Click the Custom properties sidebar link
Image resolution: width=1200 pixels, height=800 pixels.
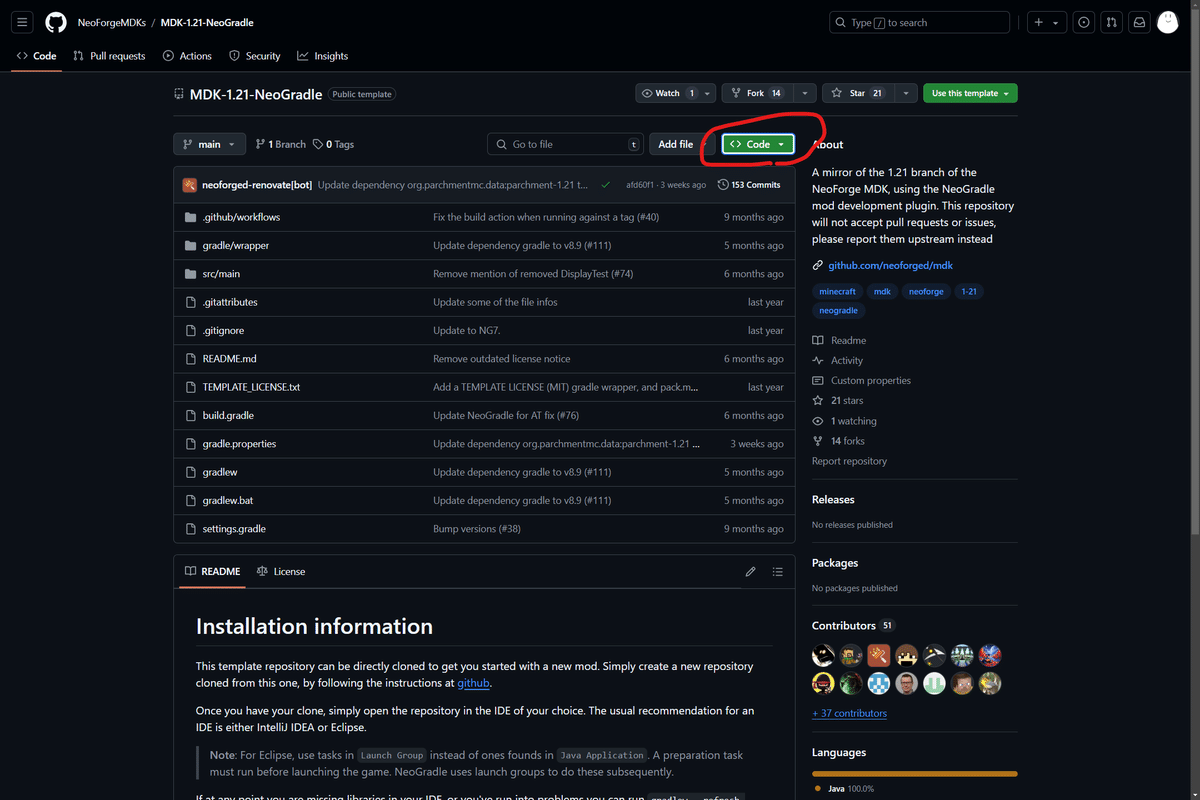pyautogui.click(x=861, y=380)
